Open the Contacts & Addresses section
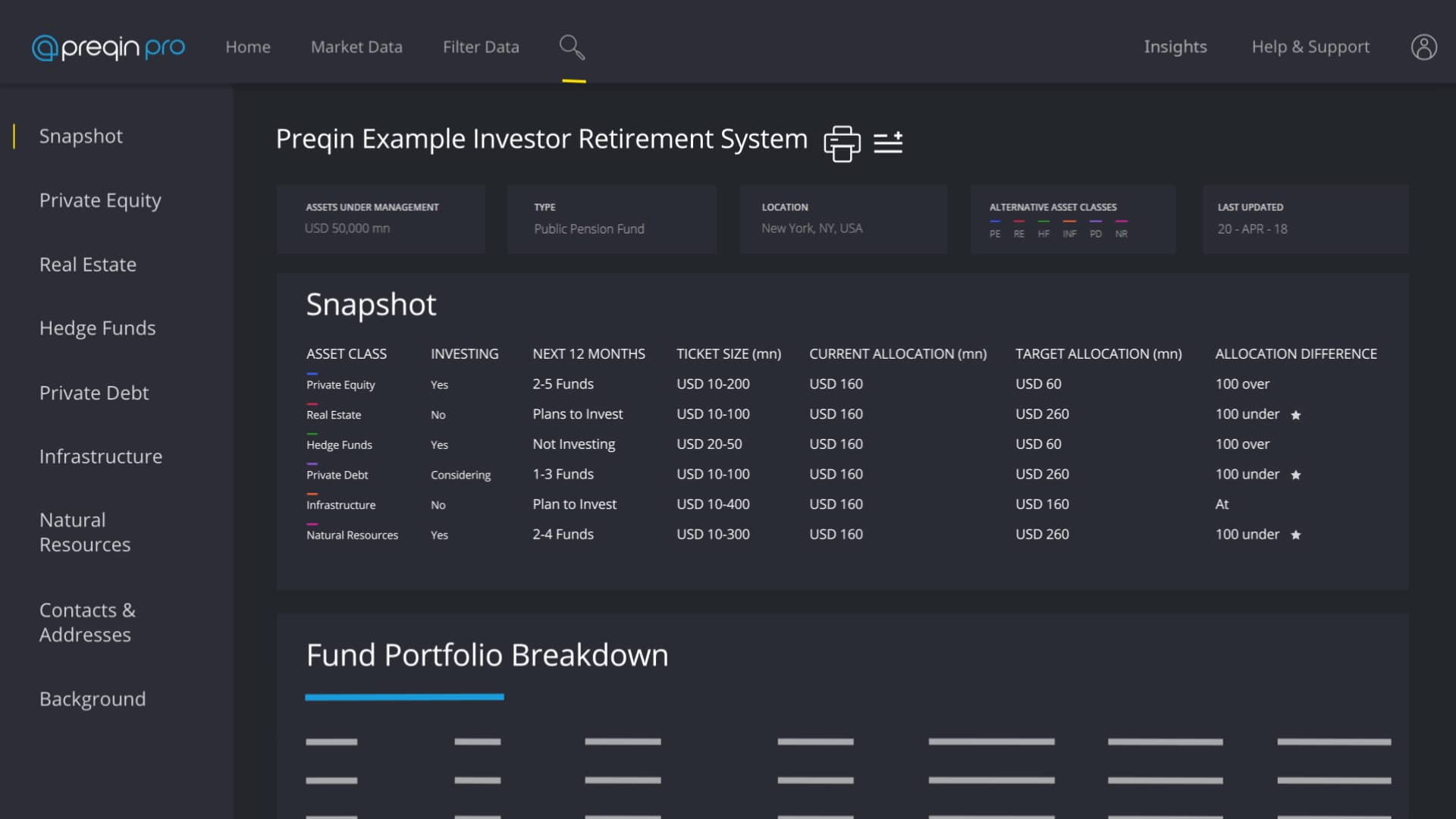The image size is (1456, 819). point(87,622)
